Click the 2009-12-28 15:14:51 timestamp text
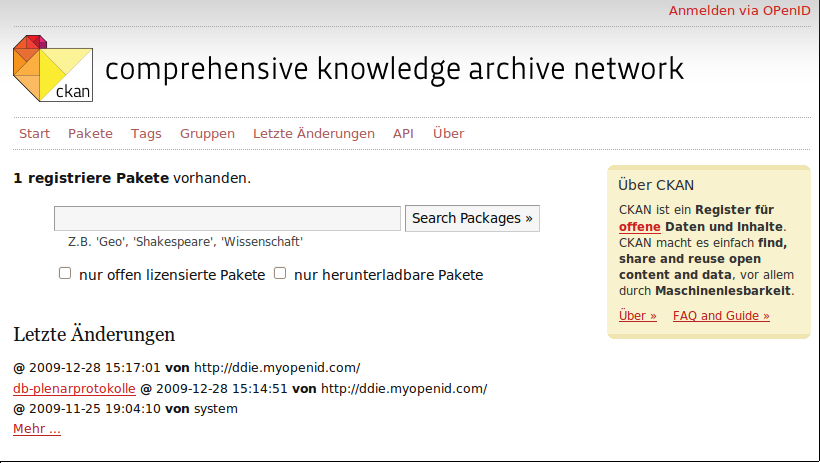820x463 pixels. click(222, 389)
